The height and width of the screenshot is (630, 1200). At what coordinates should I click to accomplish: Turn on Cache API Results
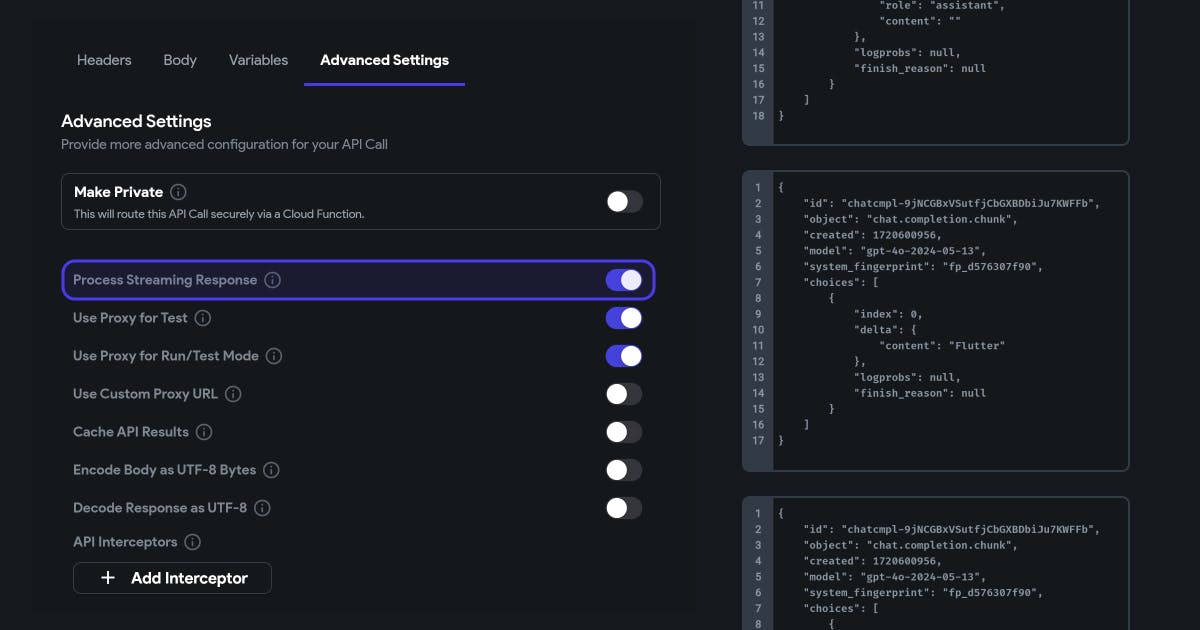tap(624, 432)
